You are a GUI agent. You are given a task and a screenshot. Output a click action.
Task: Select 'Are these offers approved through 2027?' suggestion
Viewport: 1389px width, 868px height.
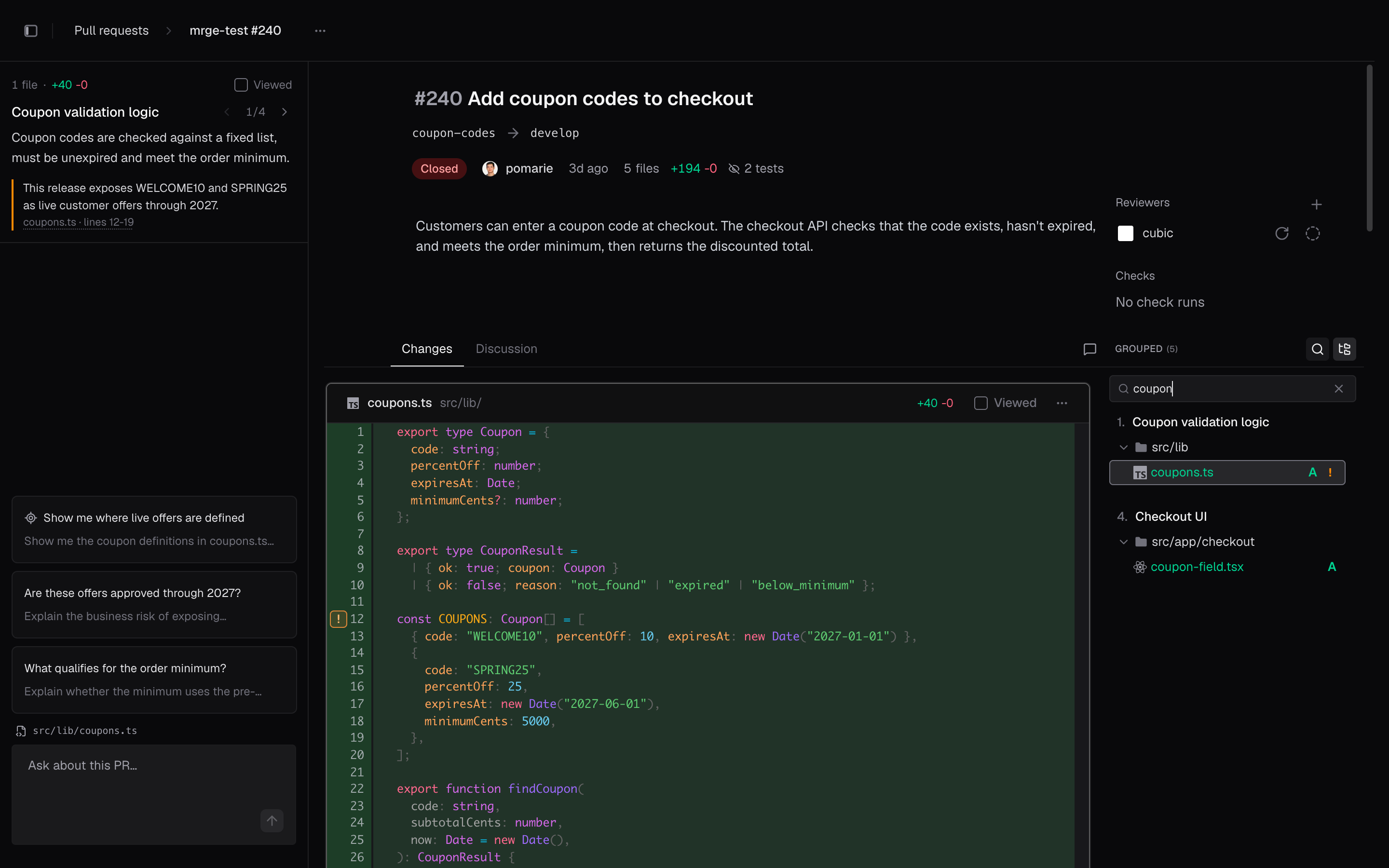[154, 604]
